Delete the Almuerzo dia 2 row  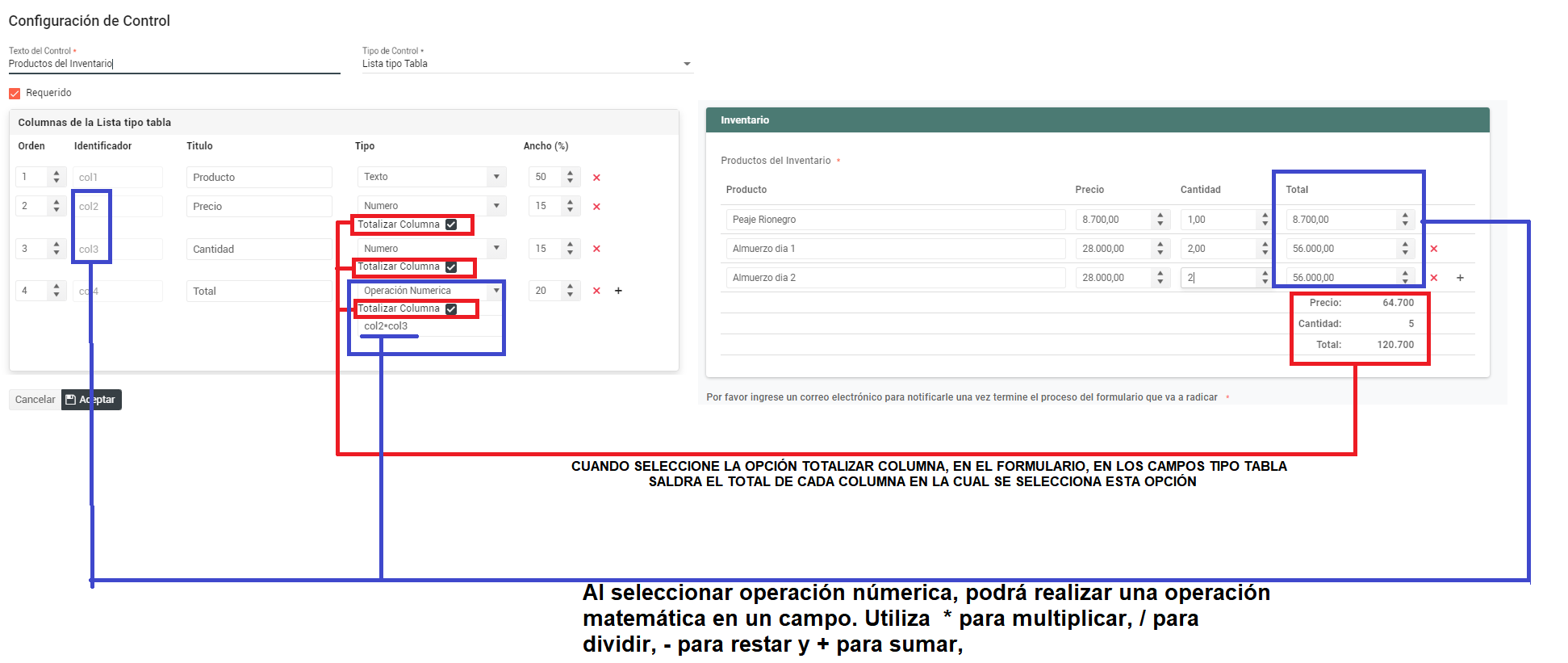pyautogui.click(x=1433, y=278)
